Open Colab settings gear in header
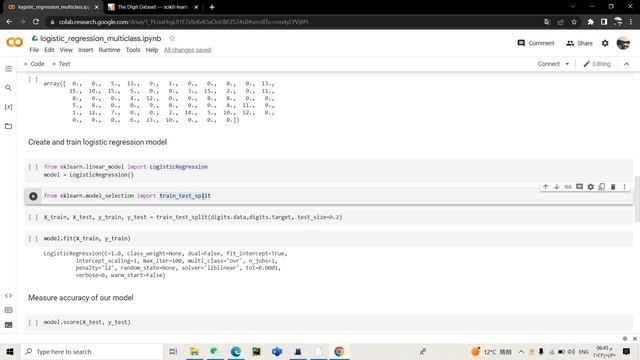The width and height of the screenshot is (640, 360). point(605,43)
